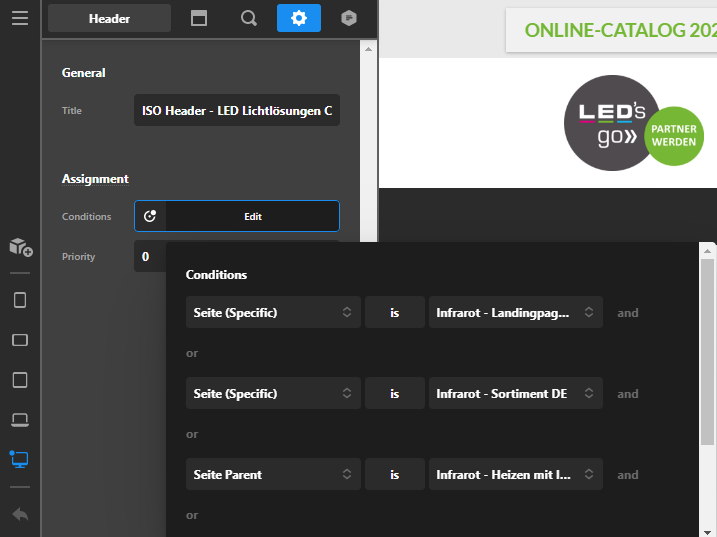Open the search magnifier tab
717x537 pixels.
pos(249,18)
